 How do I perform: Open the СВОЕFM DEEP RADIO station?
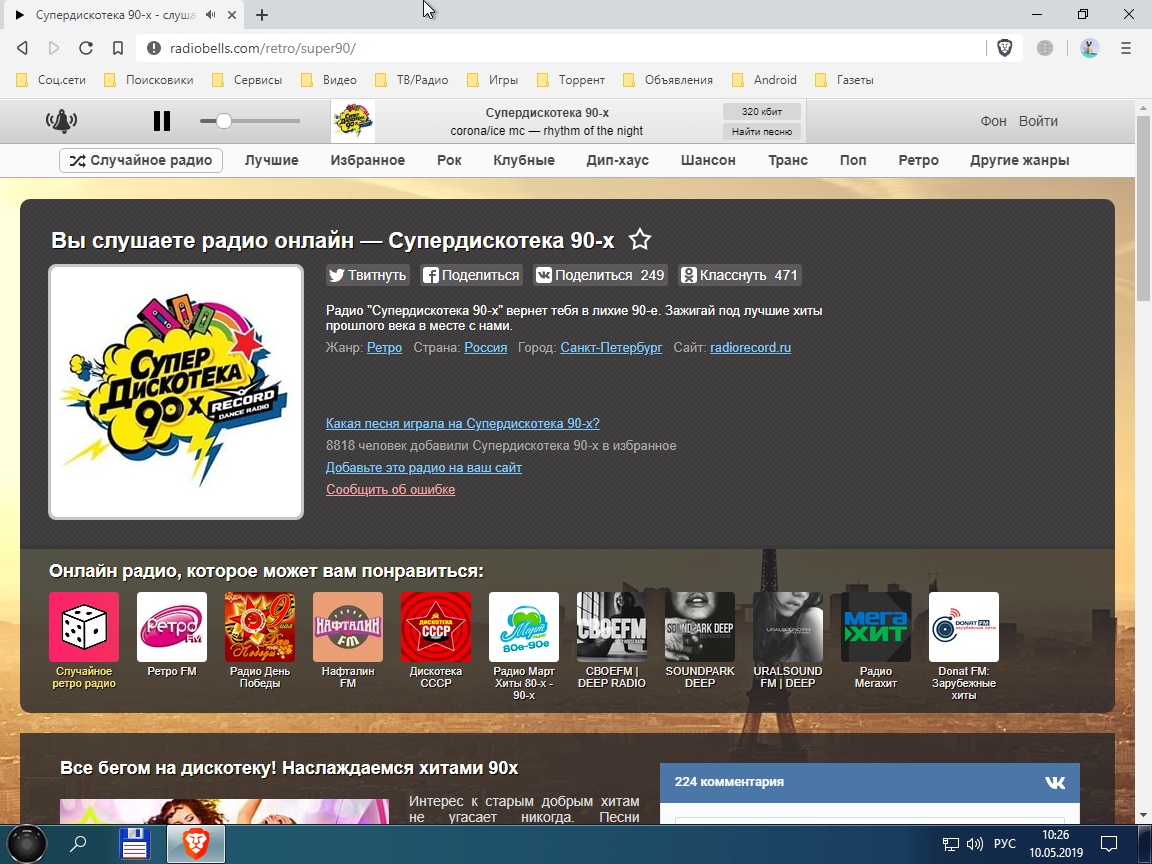(612, 627)
